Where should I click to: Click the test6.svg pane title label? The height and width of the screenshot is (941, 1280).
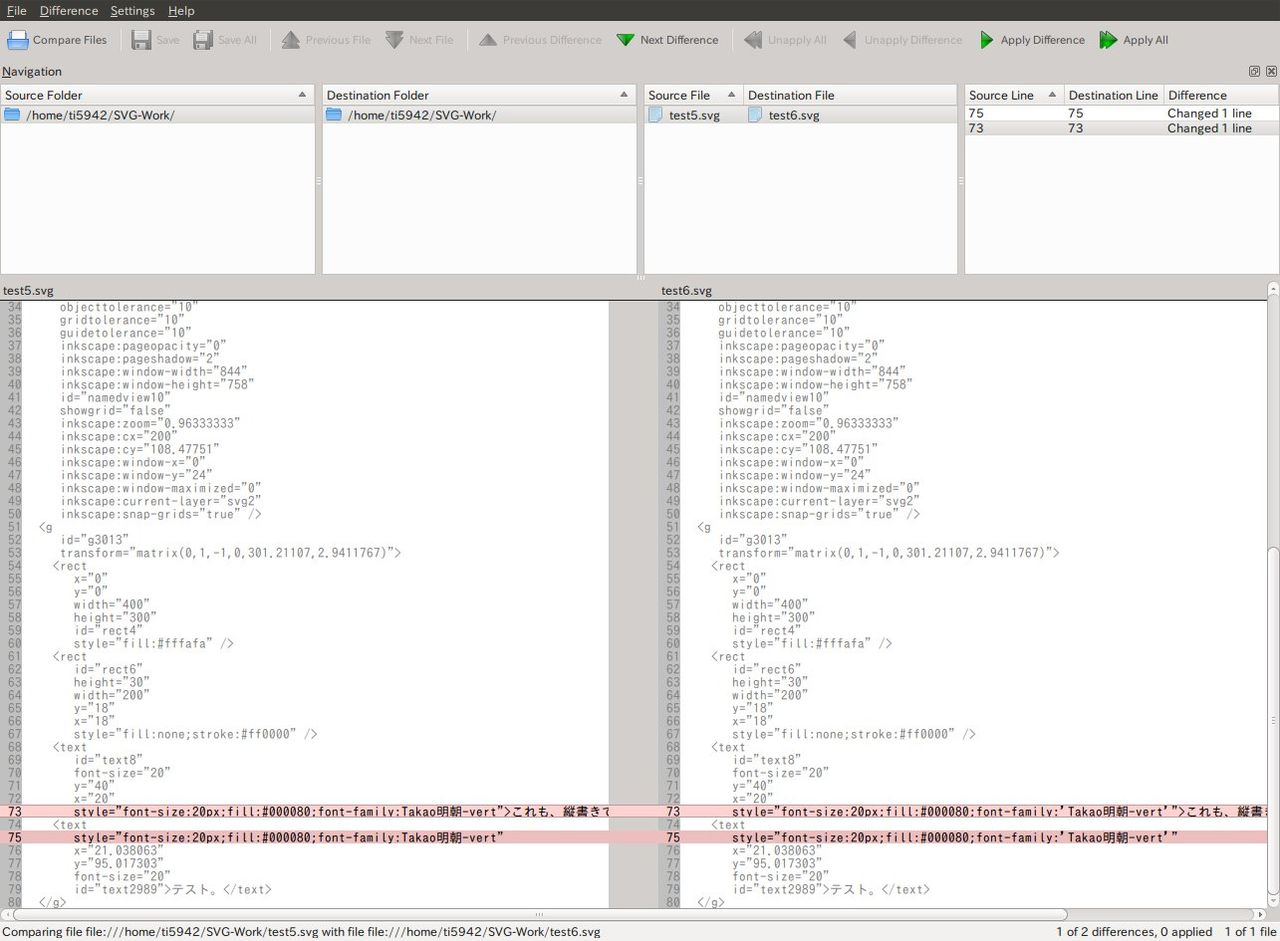point(686,291)
